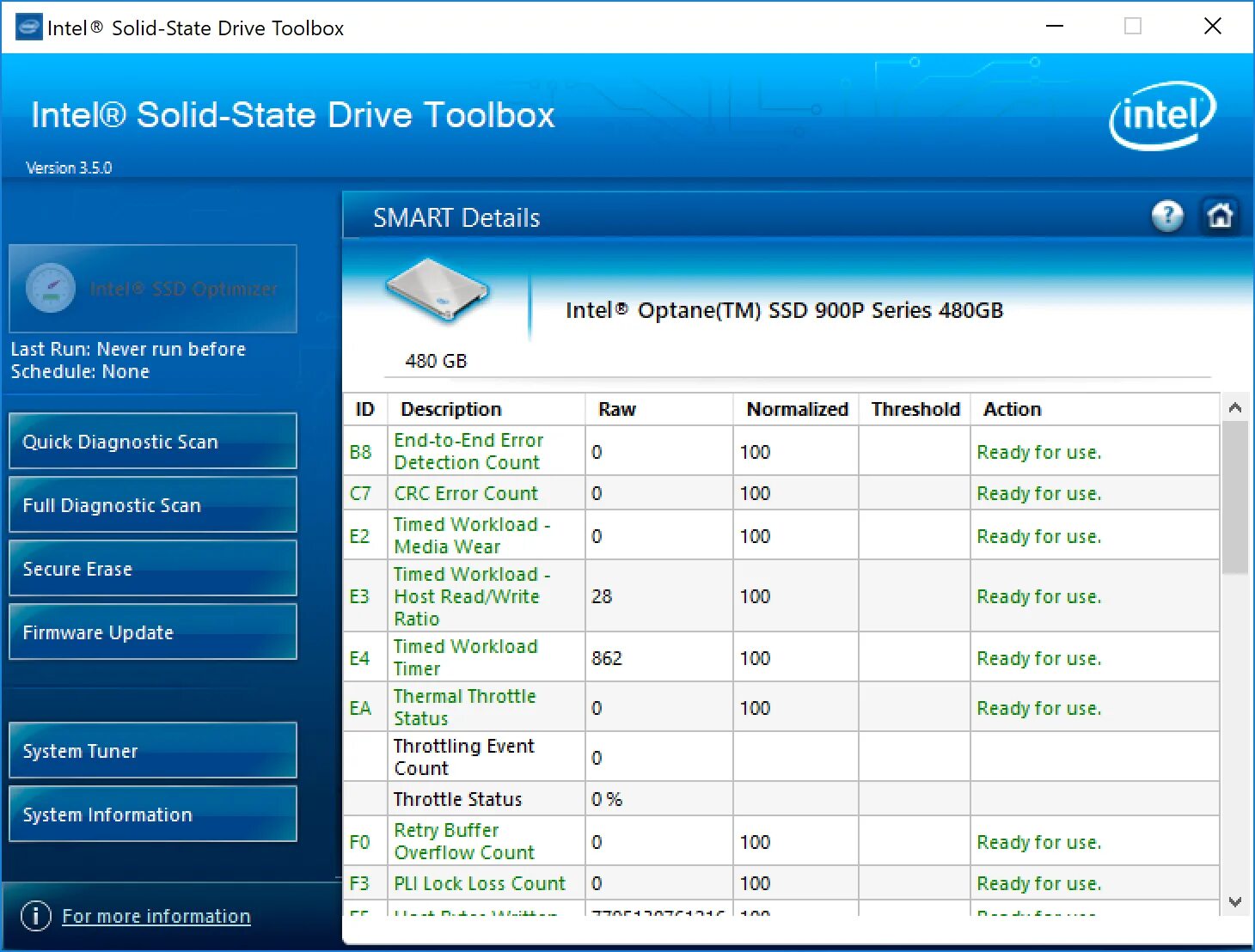1255x952 pixels.
Task: Click the Throttle Status 0 % value
Action: tap(607, 799)
